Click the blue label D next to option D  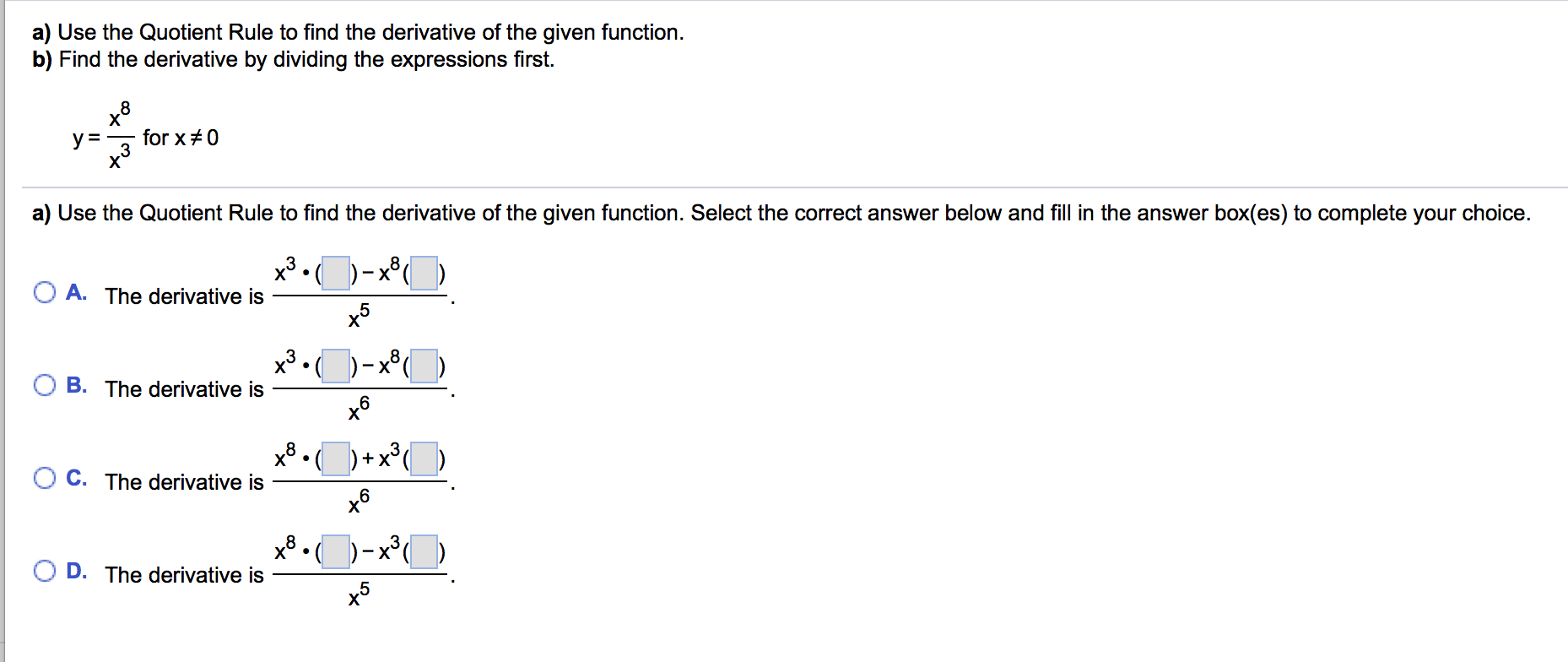tap(75, 572)
